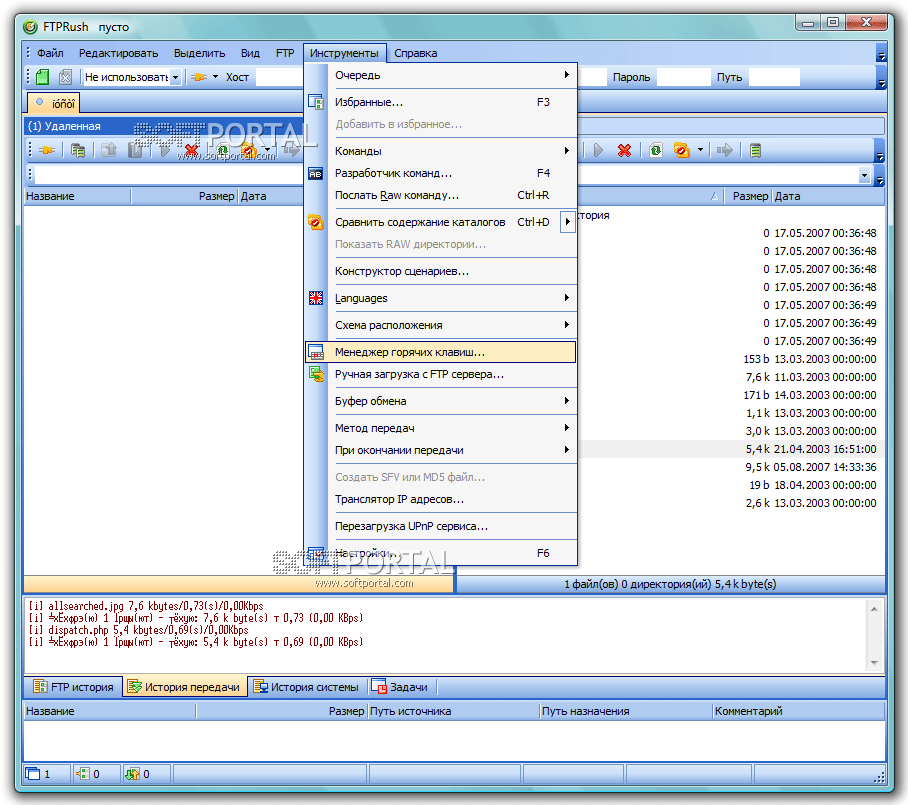The image size is (908, 805).
Task: Click into the Хост input field
Action: (280, 77)
